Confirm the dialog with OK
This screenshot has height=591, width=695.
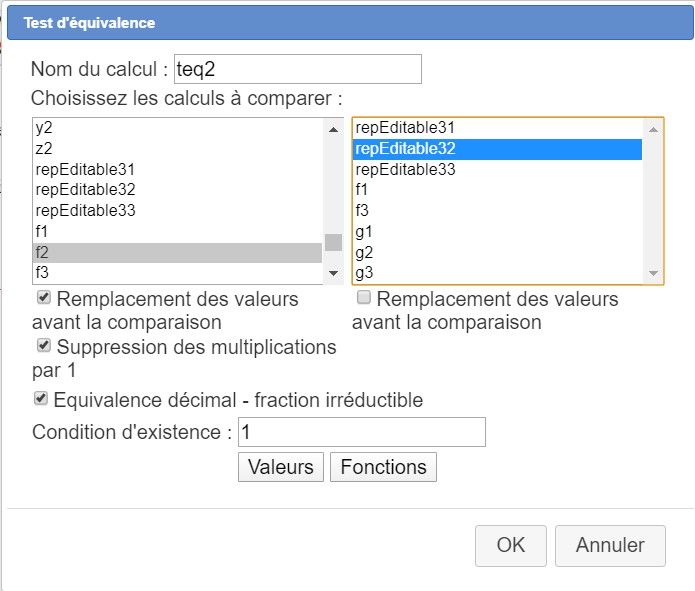coord(510,545)
